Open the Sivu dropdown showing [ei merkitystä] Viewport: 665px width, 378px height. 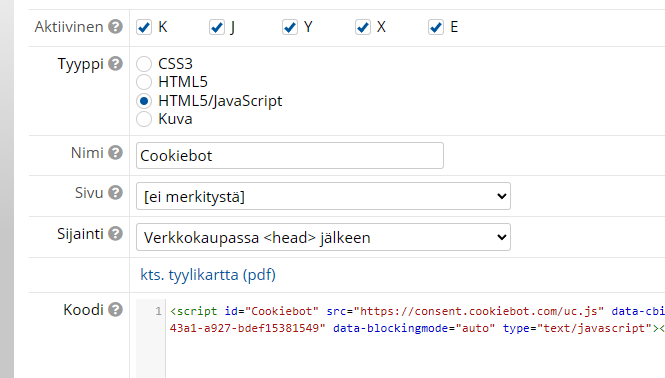coord(323,196)
